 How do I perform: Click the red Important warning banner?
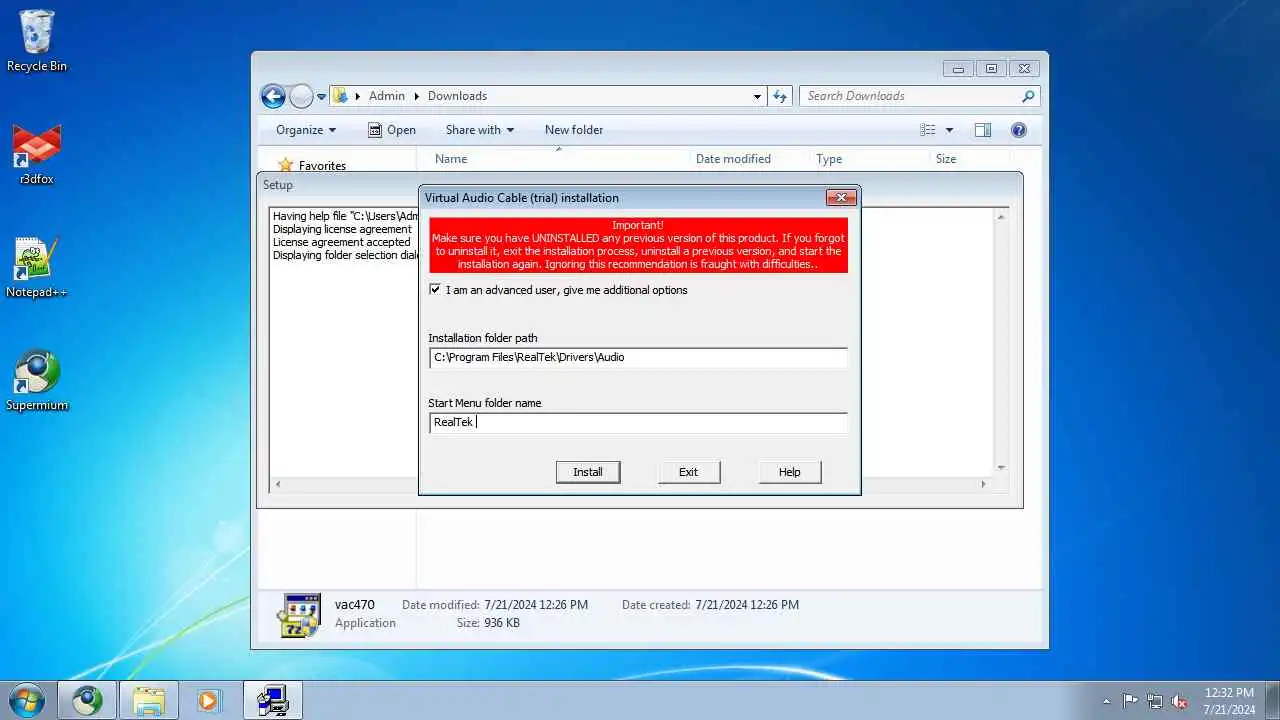point(638,245)
